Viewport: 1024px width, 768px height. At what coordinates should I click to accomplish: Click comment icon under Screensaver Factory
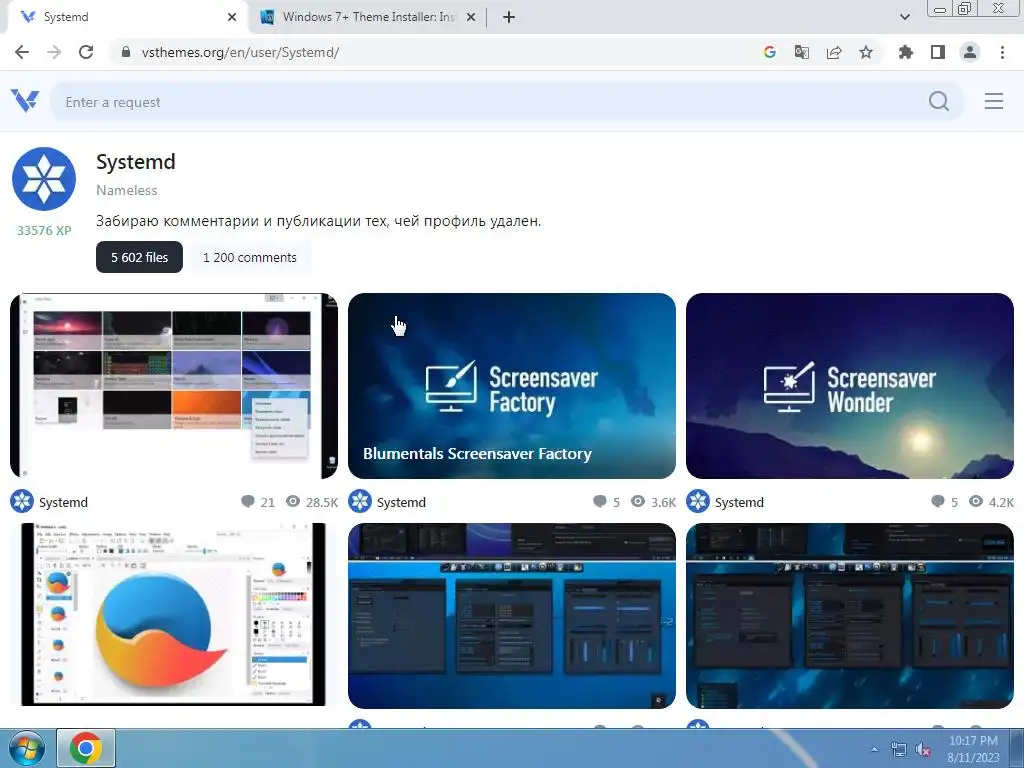[x=600, y=502]
